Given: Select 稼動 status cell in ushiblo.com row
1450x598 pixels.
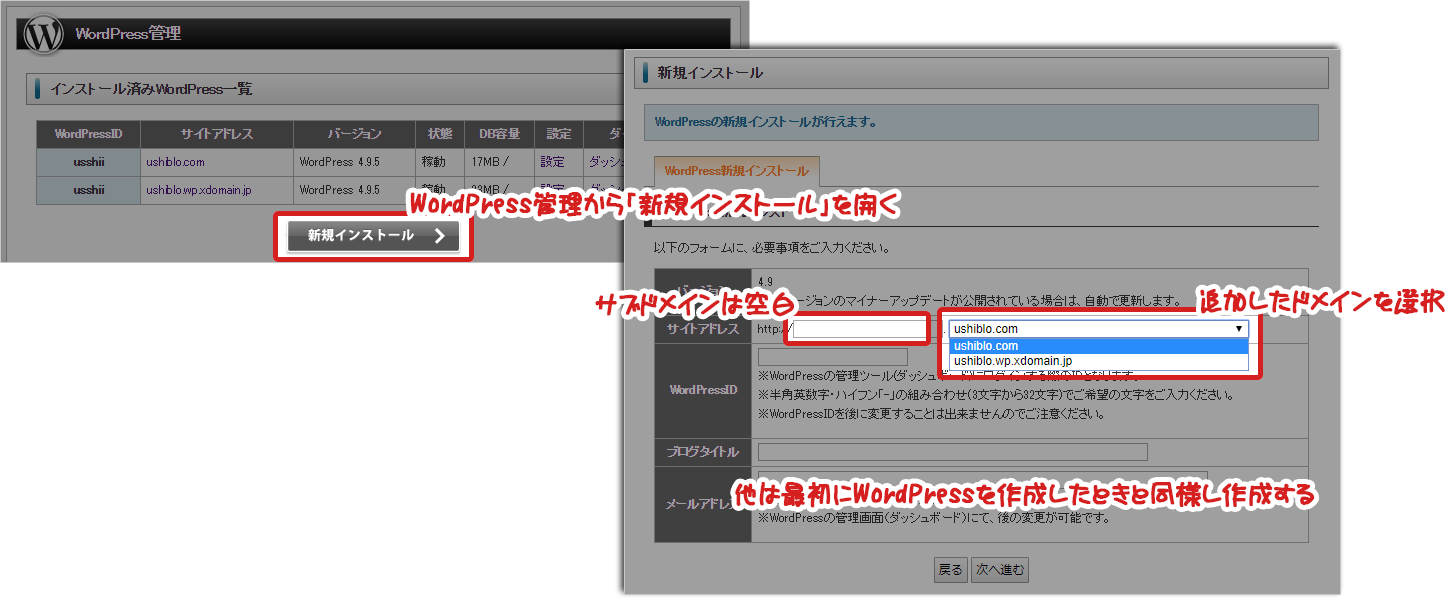Looking at the screenshot, I should click(x=440, y=162).
